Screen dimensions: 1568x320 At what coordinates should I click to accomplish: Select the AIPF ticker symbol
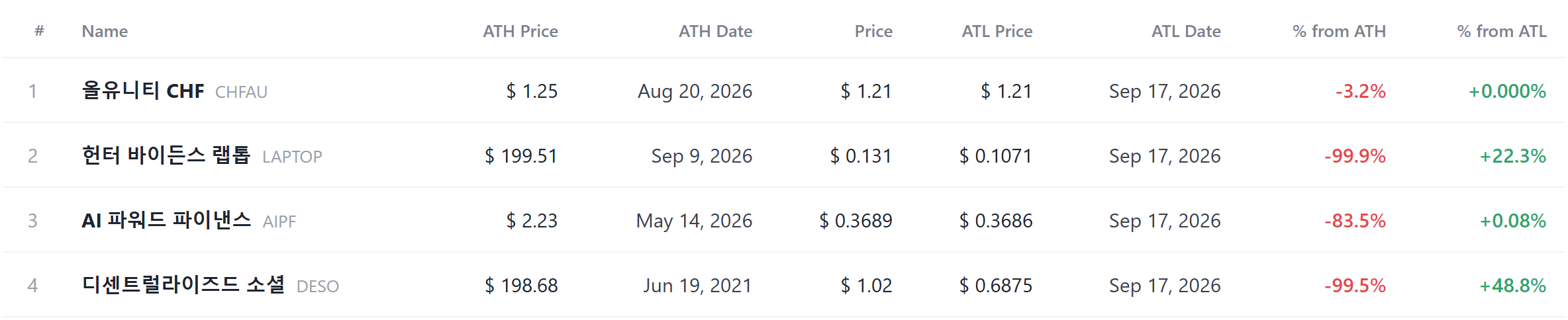279,221
